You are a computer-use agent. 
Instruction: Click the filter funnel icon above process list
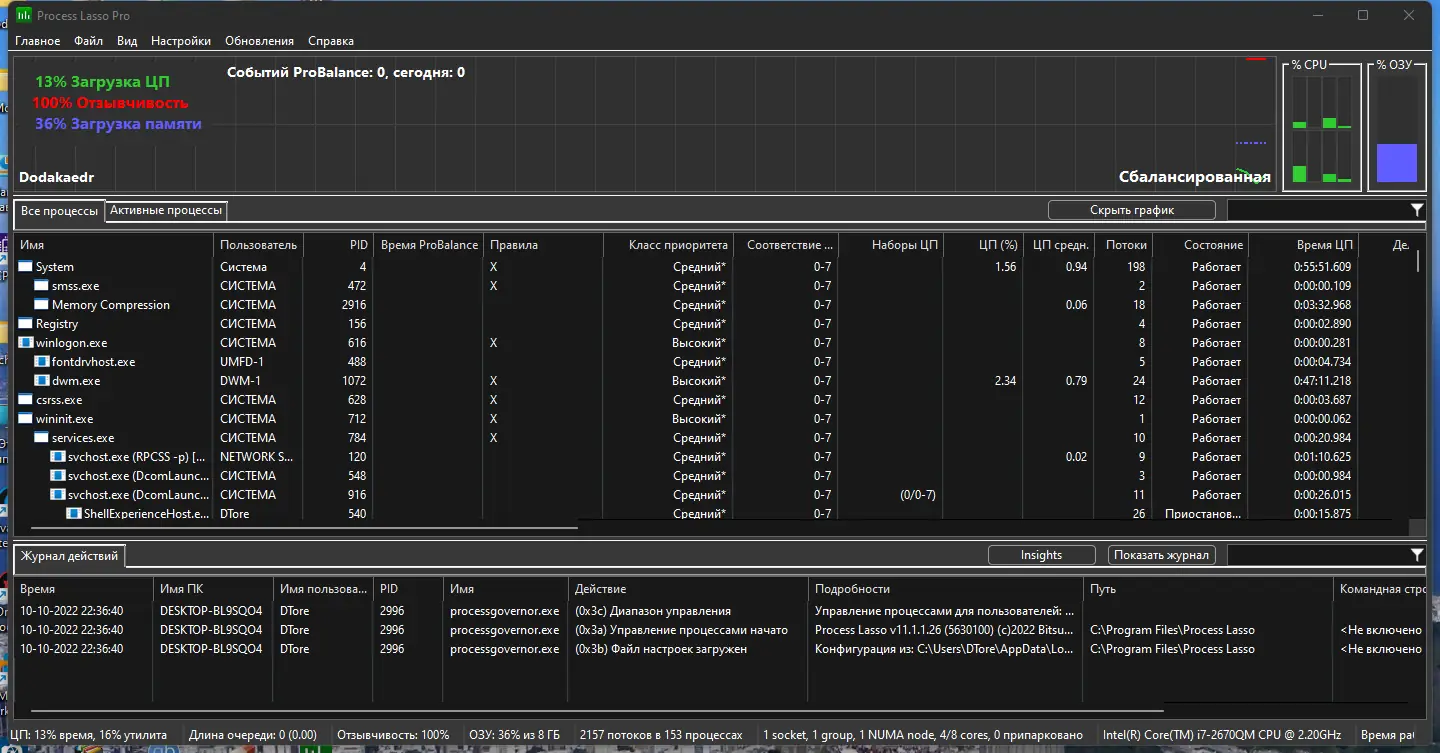[x=1417, y=210]
